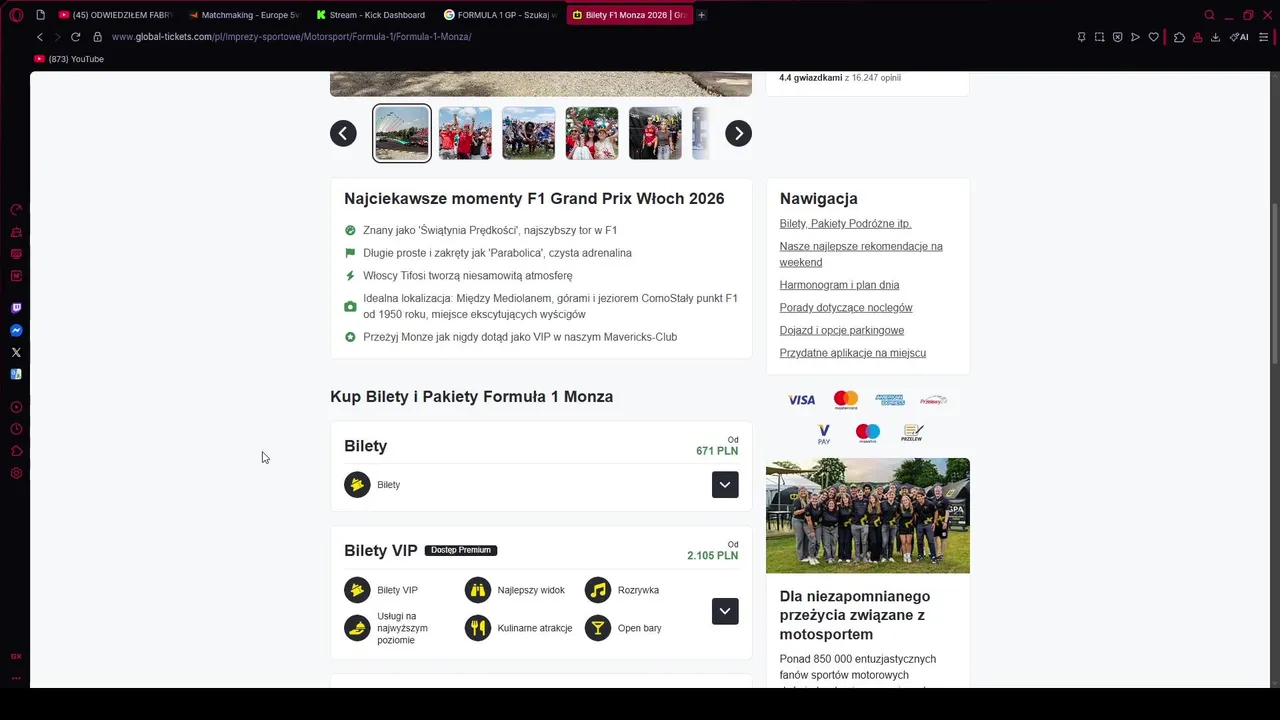Select the fifth gallery thumbnail
This screenshot has height=720, width=1280.
click(x=655, y=133)
